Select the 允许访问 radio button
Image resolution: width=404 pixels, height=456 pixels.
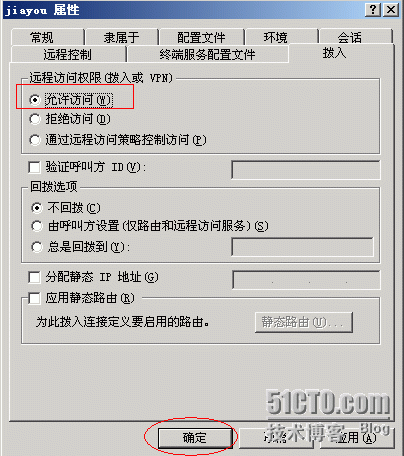tap(35, 100)
